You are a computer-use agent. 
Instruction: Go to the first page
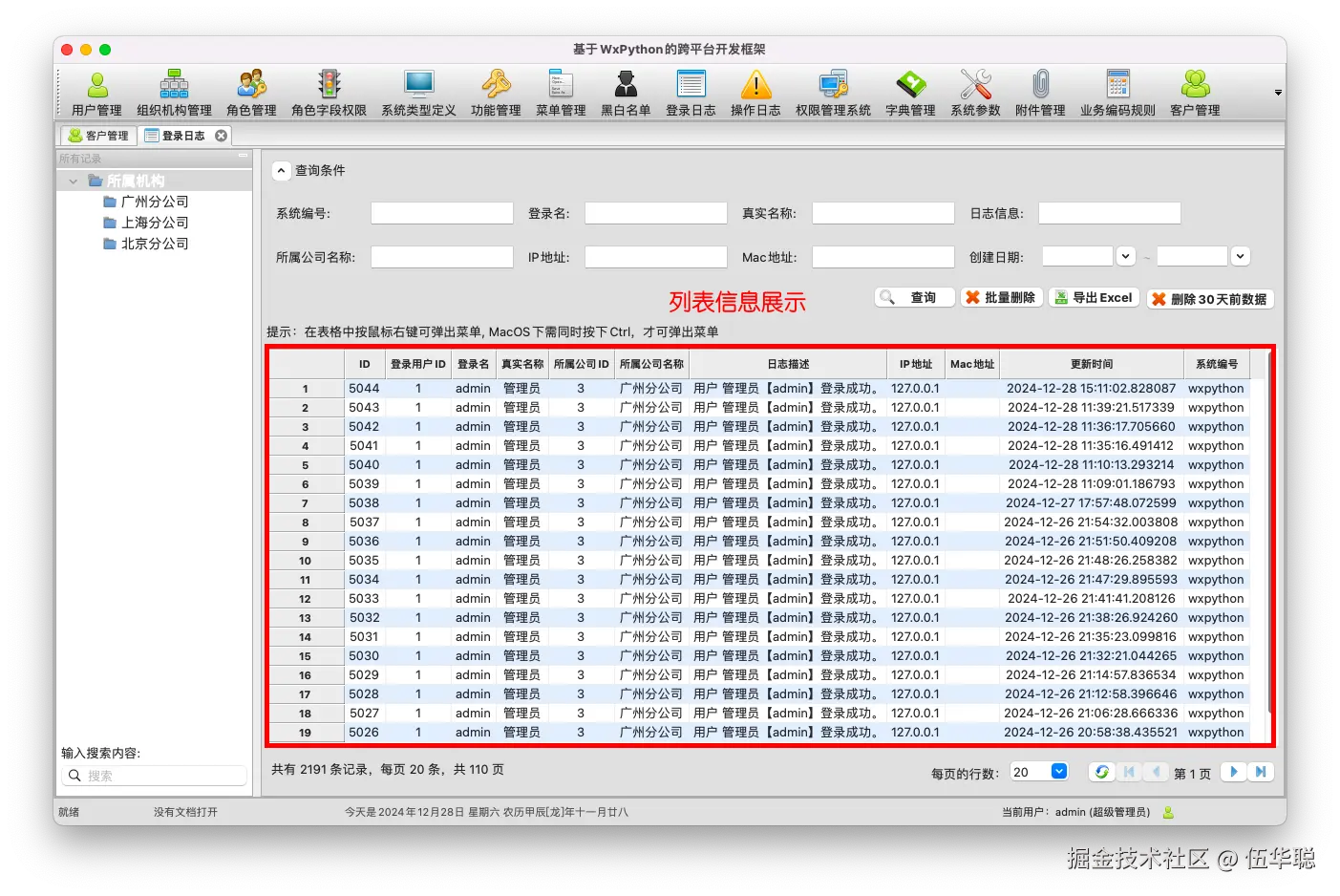tap(1130, 772)
